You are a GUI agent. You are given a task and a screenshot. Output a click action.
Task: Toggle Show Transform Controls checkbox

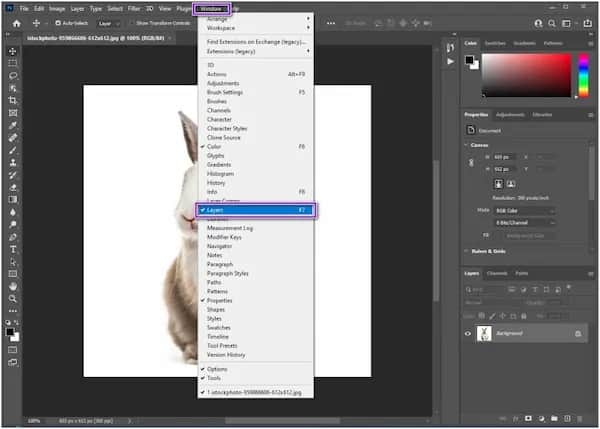131,23
